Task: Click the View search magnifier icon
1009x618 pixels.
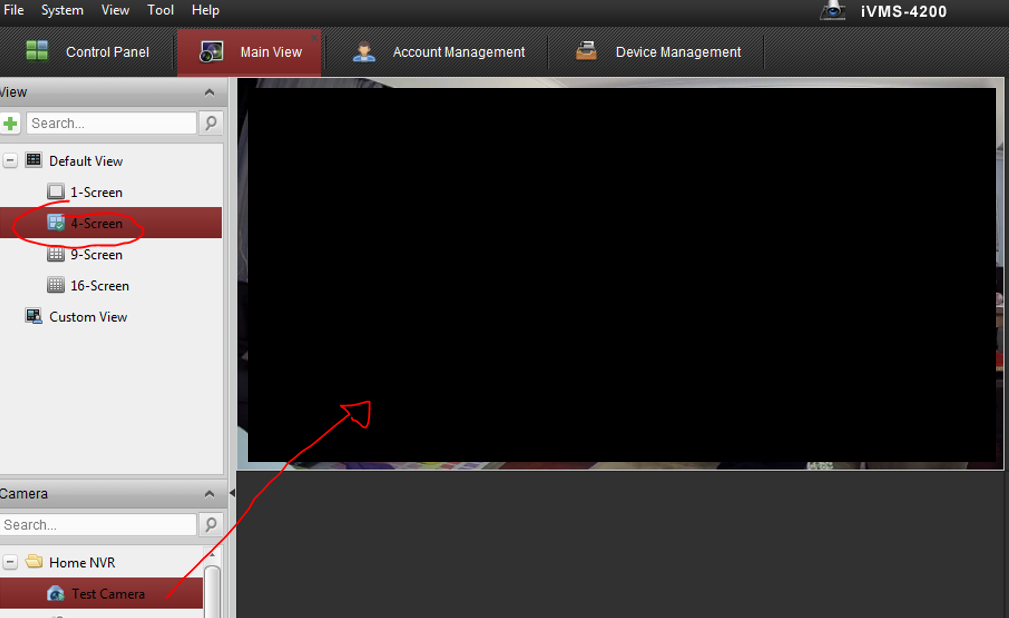Action: click(211, 123)
